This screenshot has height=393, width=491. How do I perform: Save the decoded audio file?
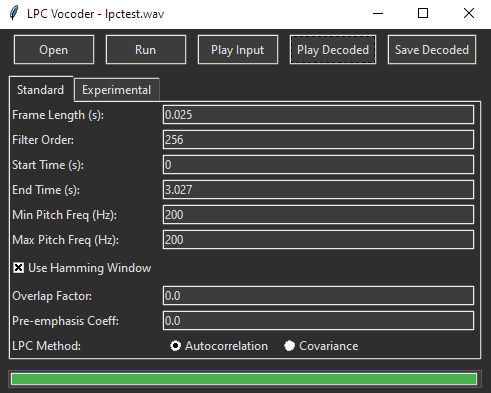[432, 50]
